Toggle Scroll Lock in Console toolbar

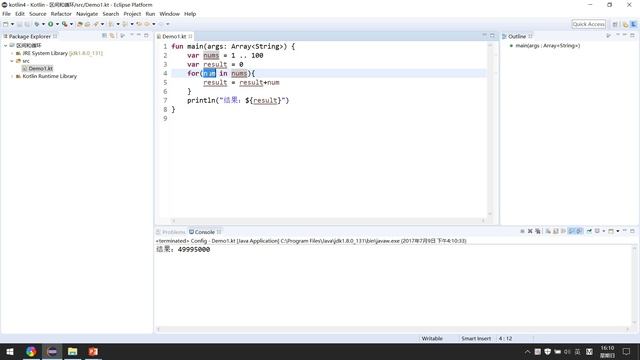pyautogui.click(x=556, y=231)
